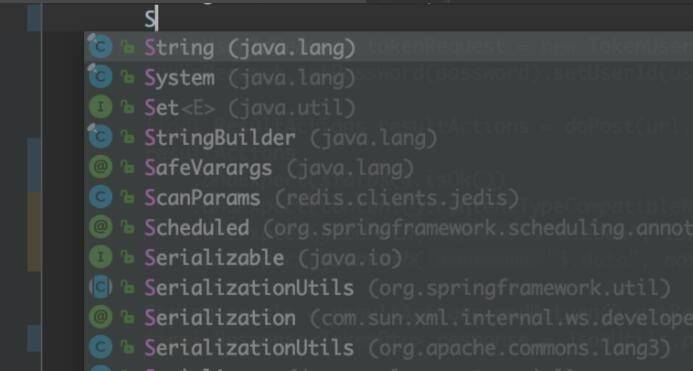This screenshot has width=693, height=371.
Task: Choose Serializable (java.io) suggestion
Action: (388, 258)
